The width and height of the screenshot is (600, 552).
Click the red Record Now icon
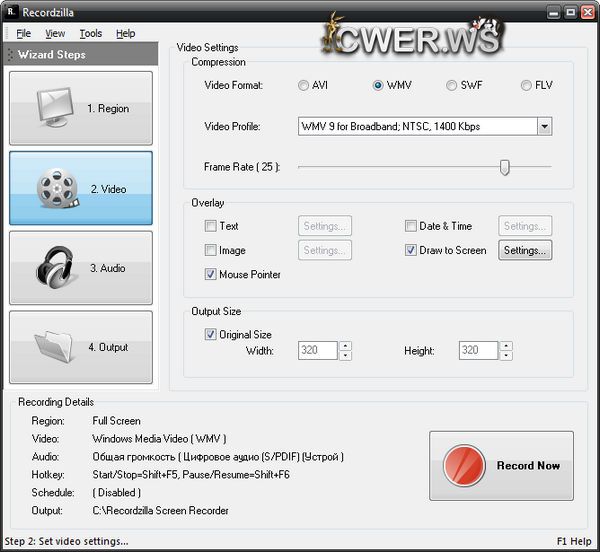pos(464,466)
